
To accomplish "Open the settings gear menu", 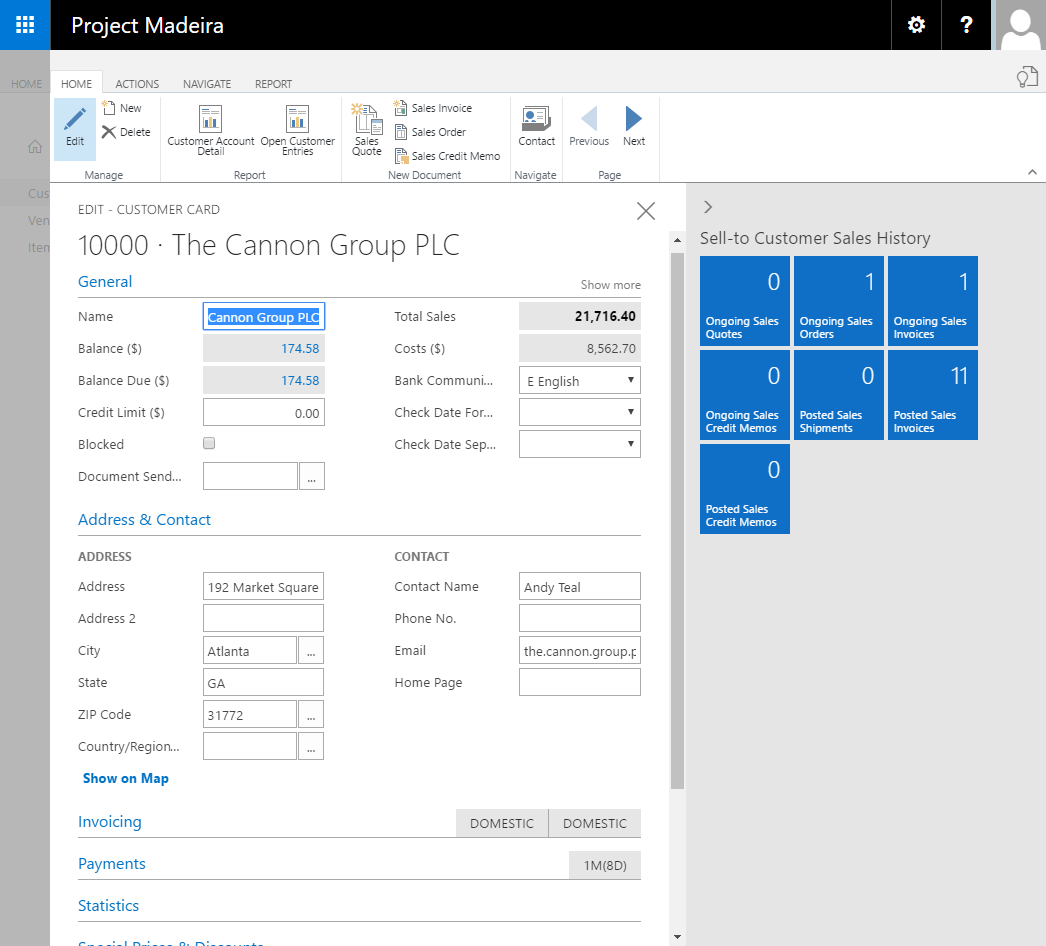I will click(916, 25).
